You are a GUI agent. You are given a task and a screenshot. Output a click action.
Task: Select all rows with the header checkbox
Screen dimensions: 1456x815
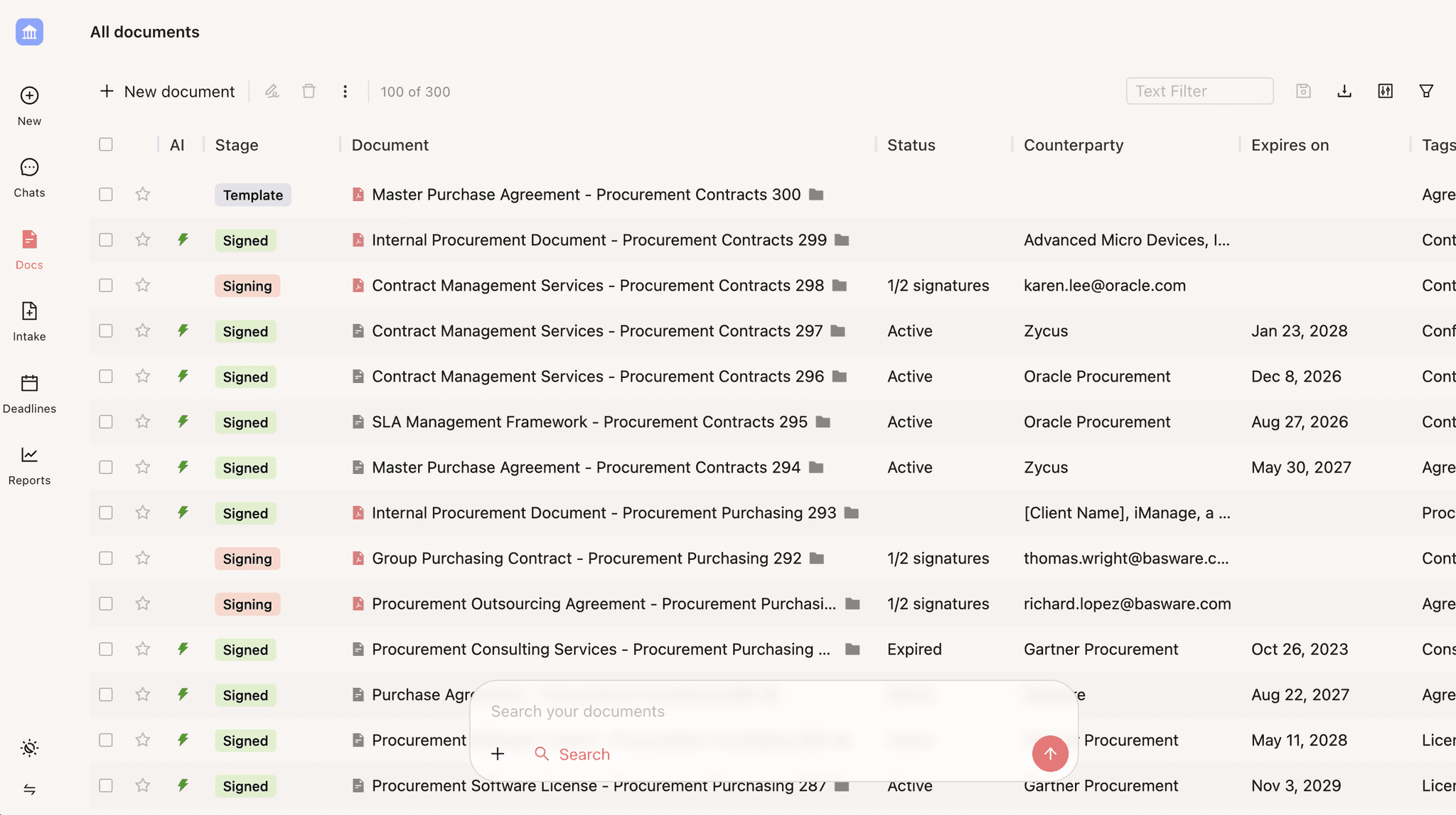point(105,144)
